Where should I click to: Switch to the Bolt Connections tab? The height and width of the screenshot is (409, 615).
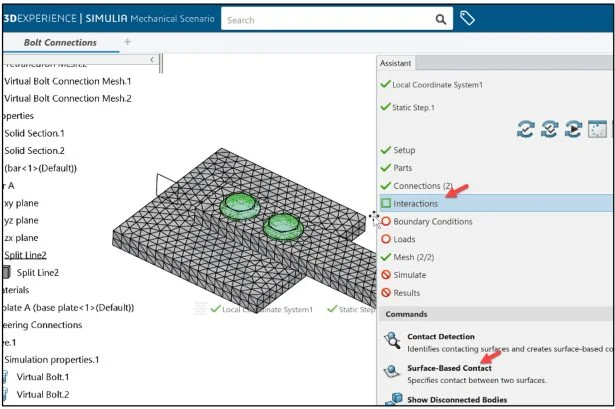58,42
